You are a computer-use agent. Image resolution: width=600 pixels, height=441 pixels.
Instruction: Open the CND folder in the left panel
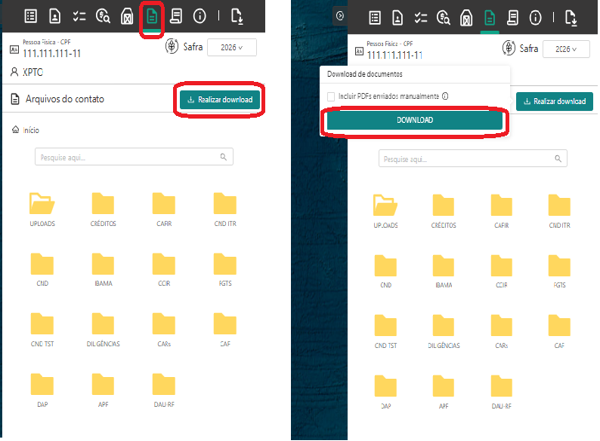(x=42, y=270)
